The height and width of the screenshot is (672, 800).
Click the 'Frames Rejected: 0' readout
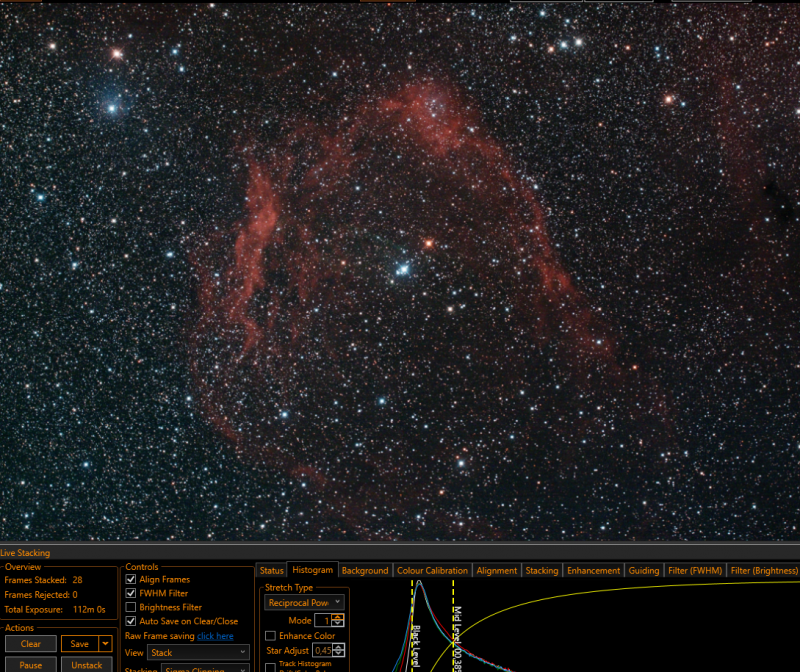click(x=41, y=594)
